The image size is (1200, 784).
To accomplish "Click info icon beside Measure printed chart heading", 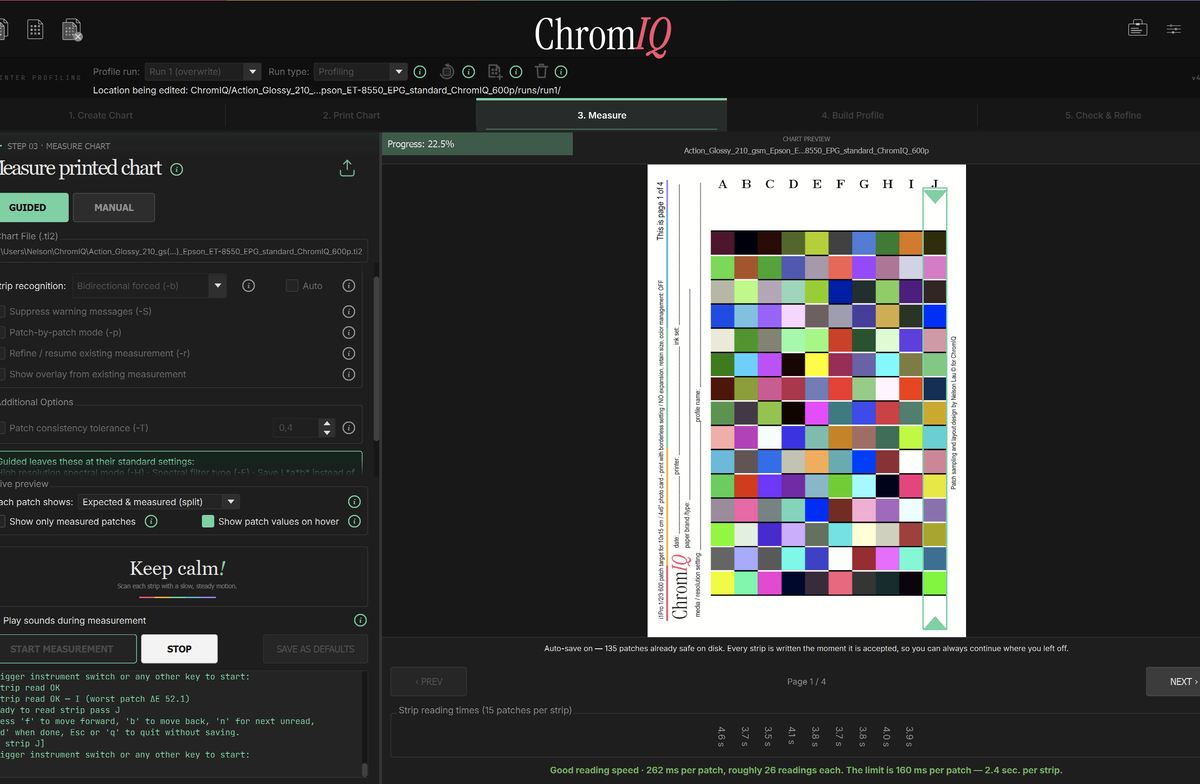I will click(177, 169).
